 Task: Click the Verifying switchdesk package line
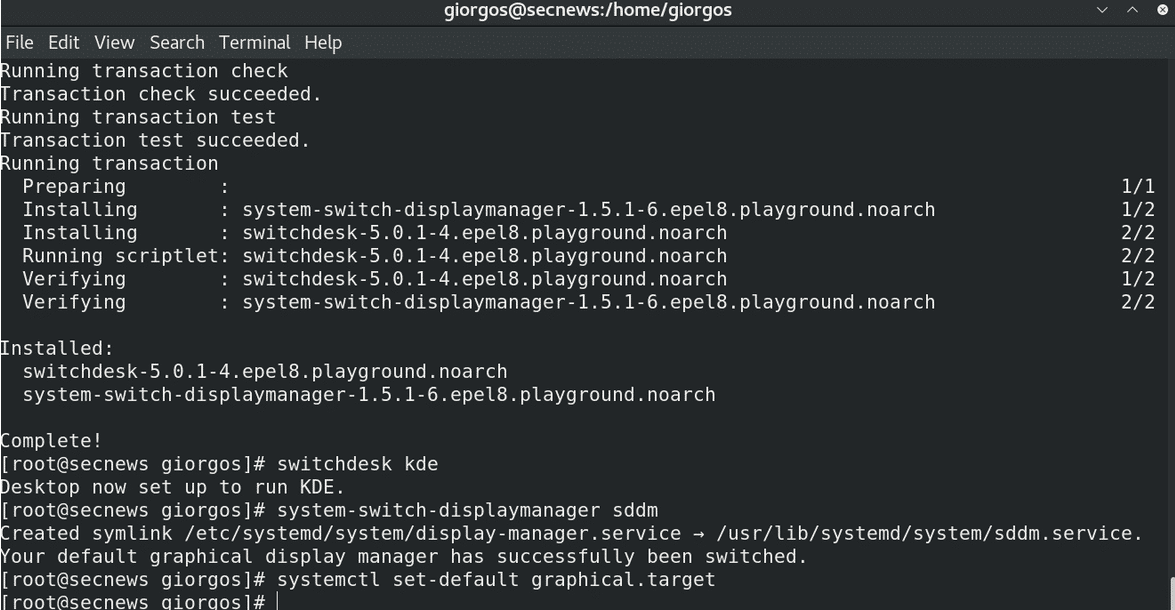pyautogui.click(x=588, y=280)
